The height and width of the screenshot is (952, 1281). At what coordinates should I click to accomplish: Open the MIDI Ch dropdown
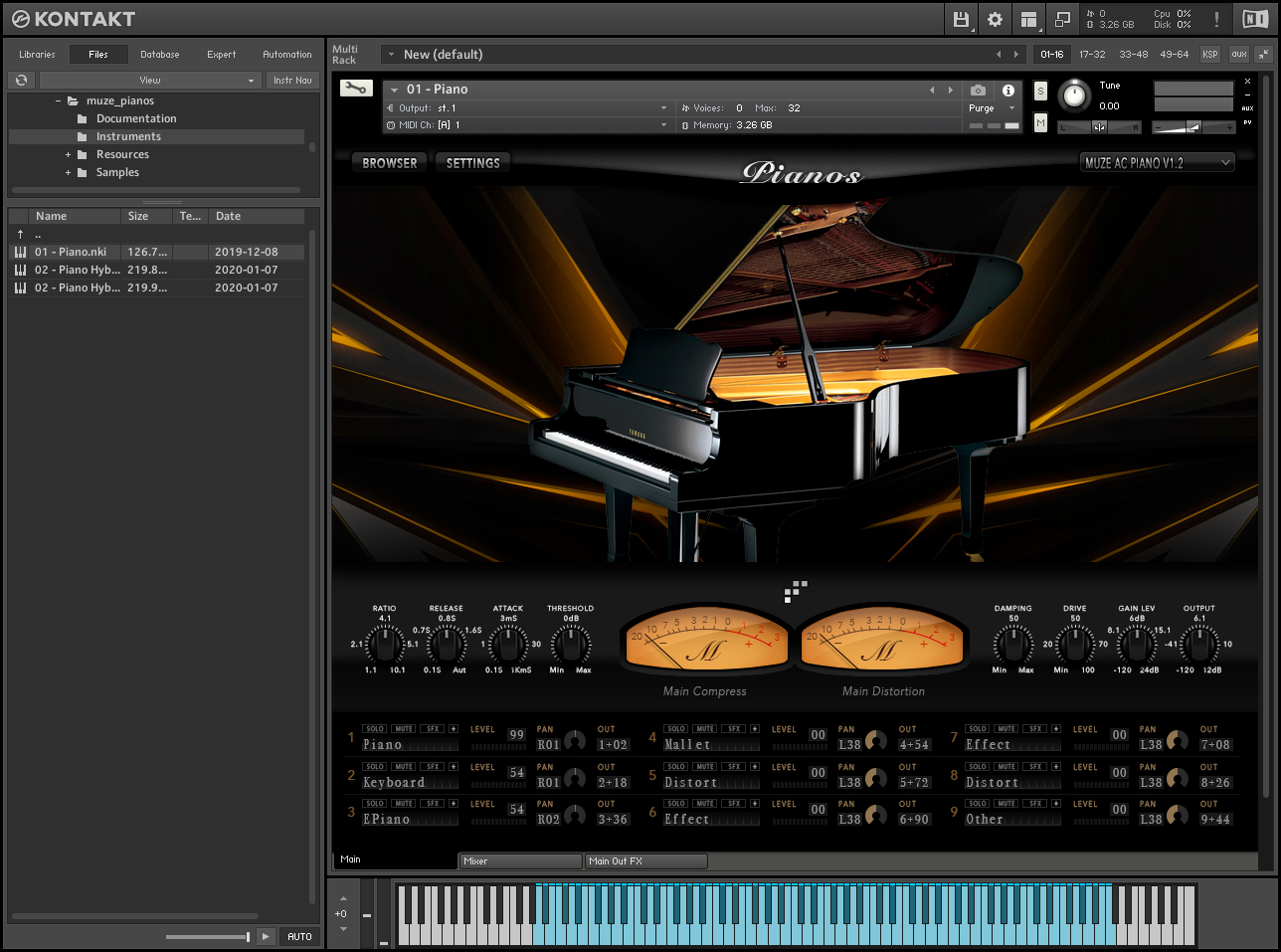point(527,125)
